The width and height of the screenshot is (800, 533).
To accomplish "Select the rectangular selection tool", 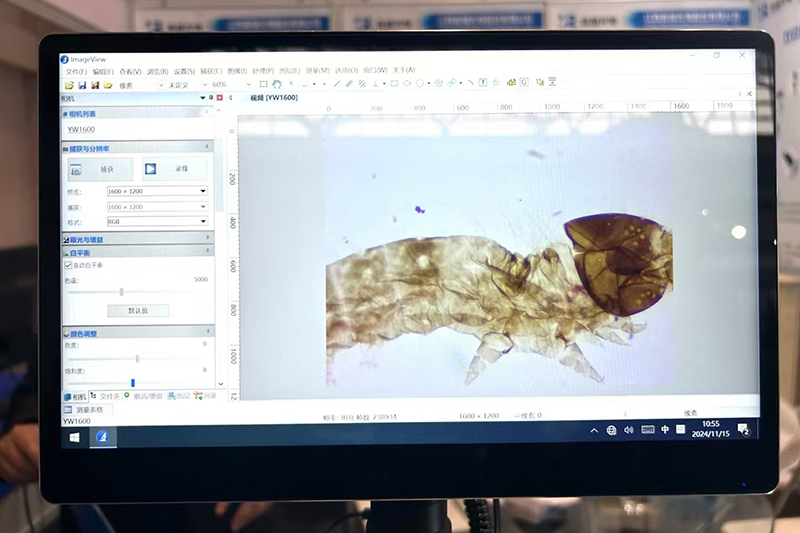I will [x=263, y=84].
